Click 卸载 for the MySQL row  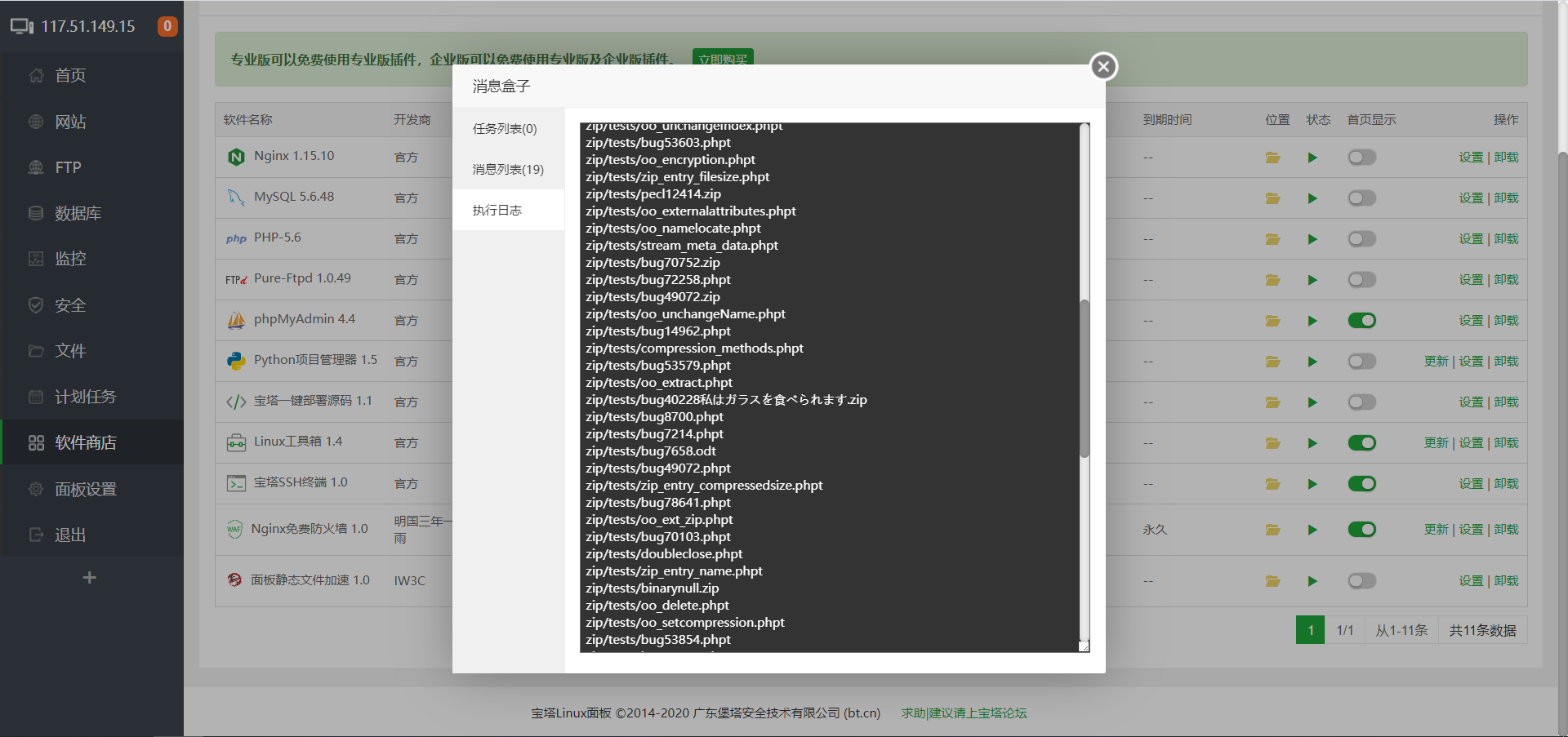tap(1506, 198)
